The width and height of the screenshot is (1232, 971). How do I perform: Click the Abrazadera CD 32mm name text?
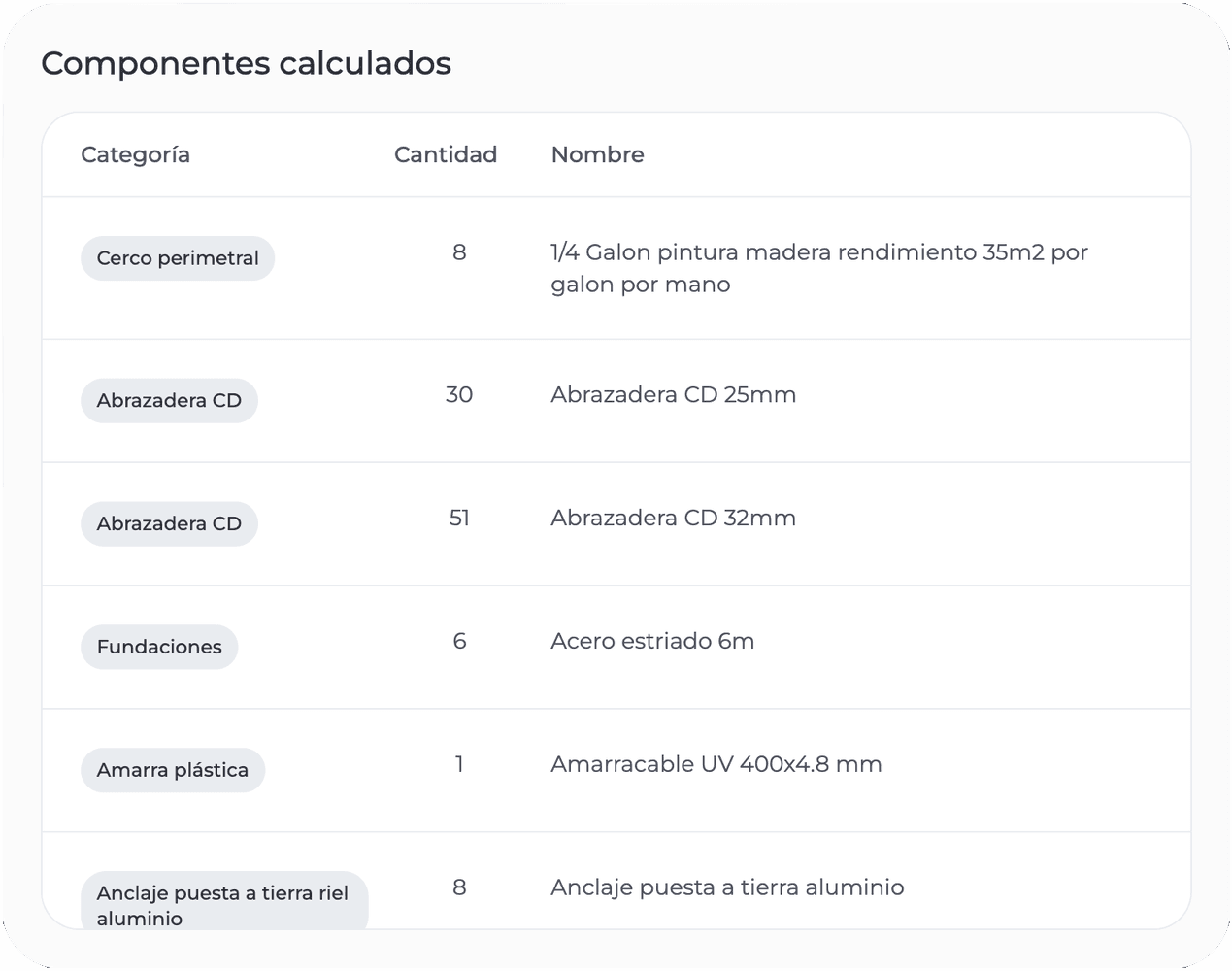(x=673, y=518)
